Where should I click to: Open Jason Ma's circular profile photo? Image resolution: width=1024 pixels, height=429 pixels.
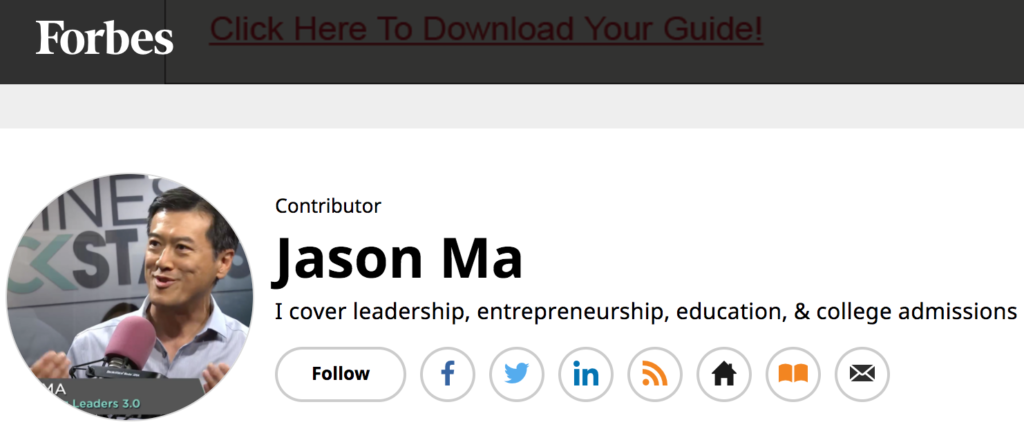[129, 297]
